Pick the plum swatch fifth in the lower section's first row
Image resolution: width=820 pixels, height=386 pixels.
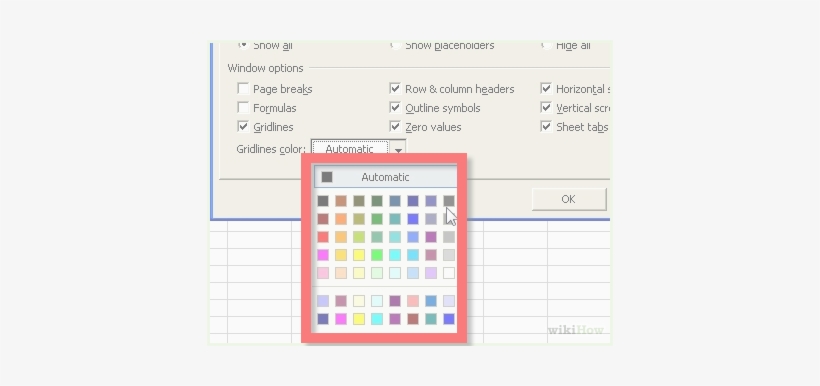(x=395, y=301)
